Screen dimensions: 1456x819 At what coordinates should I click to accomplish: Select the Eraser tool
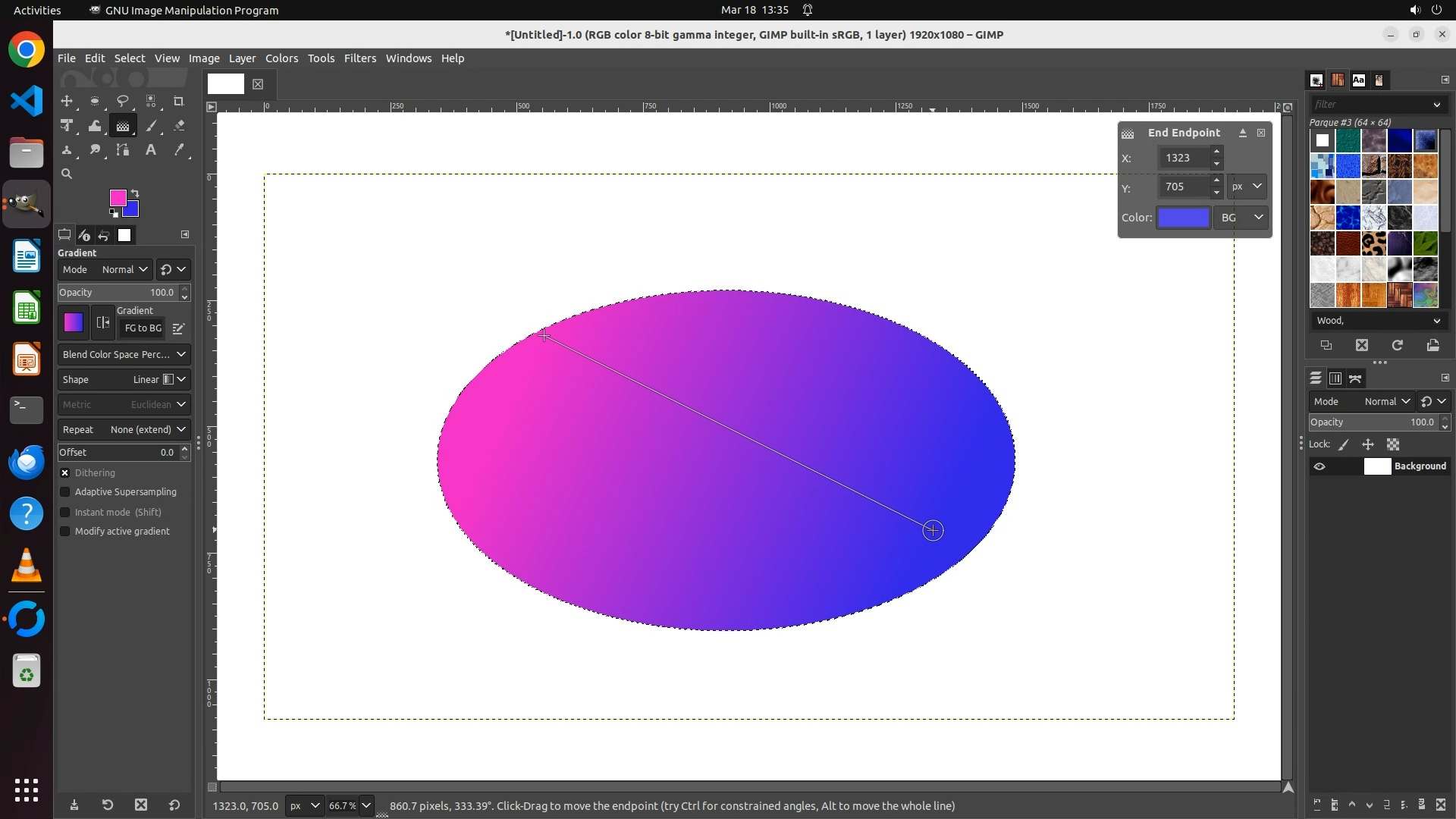click(179, 126)
